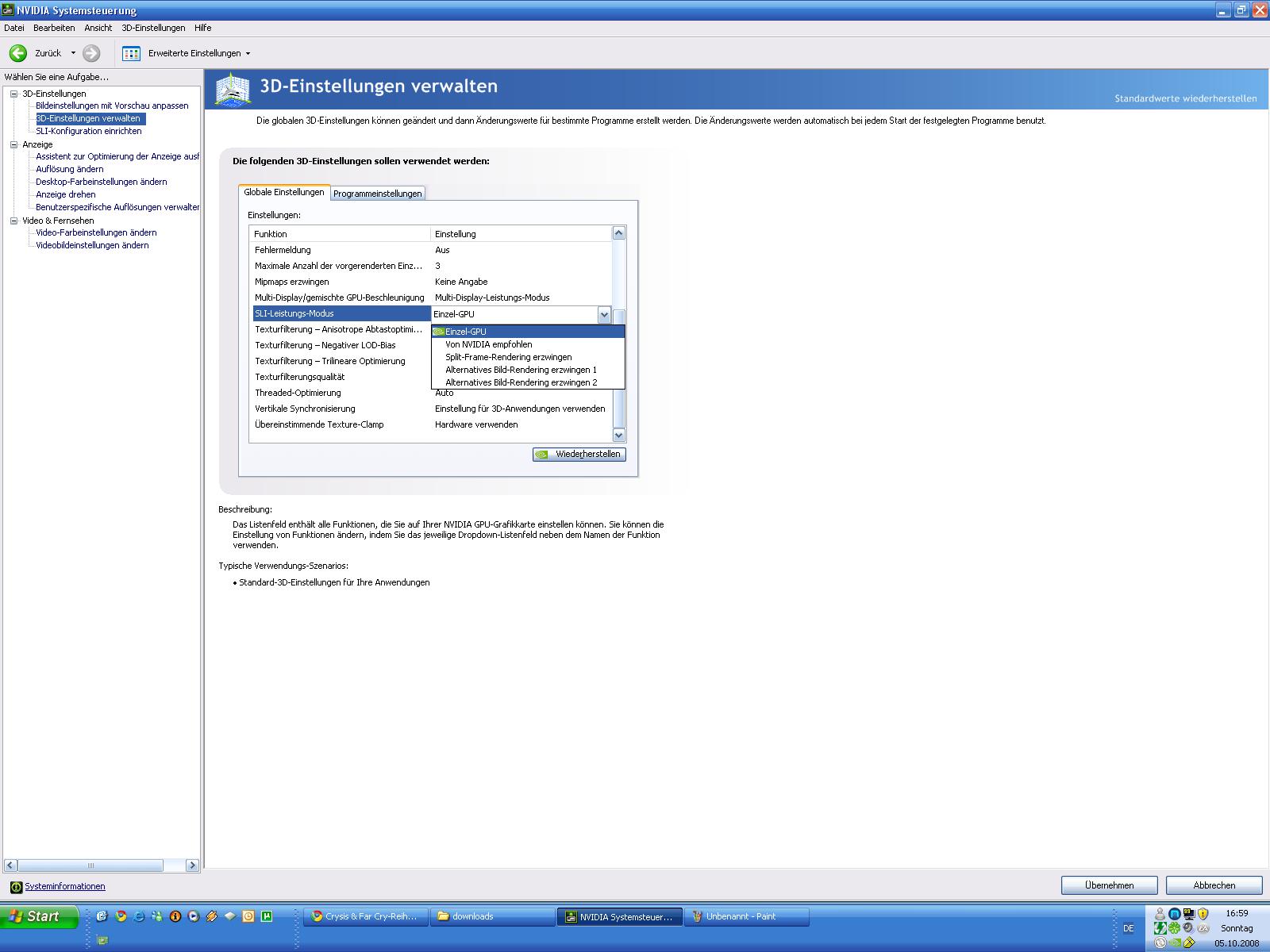Image resolution: width=1270 pixels, height=952 pixels.
Task: Click the grey sync arrows tray icon
Action: click(x=1160, y=942)
